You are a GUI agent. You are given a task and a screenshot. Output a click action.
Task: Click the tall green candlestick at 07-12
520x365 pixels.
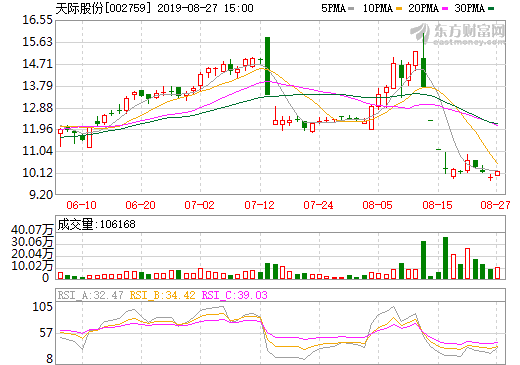(267, 66)
